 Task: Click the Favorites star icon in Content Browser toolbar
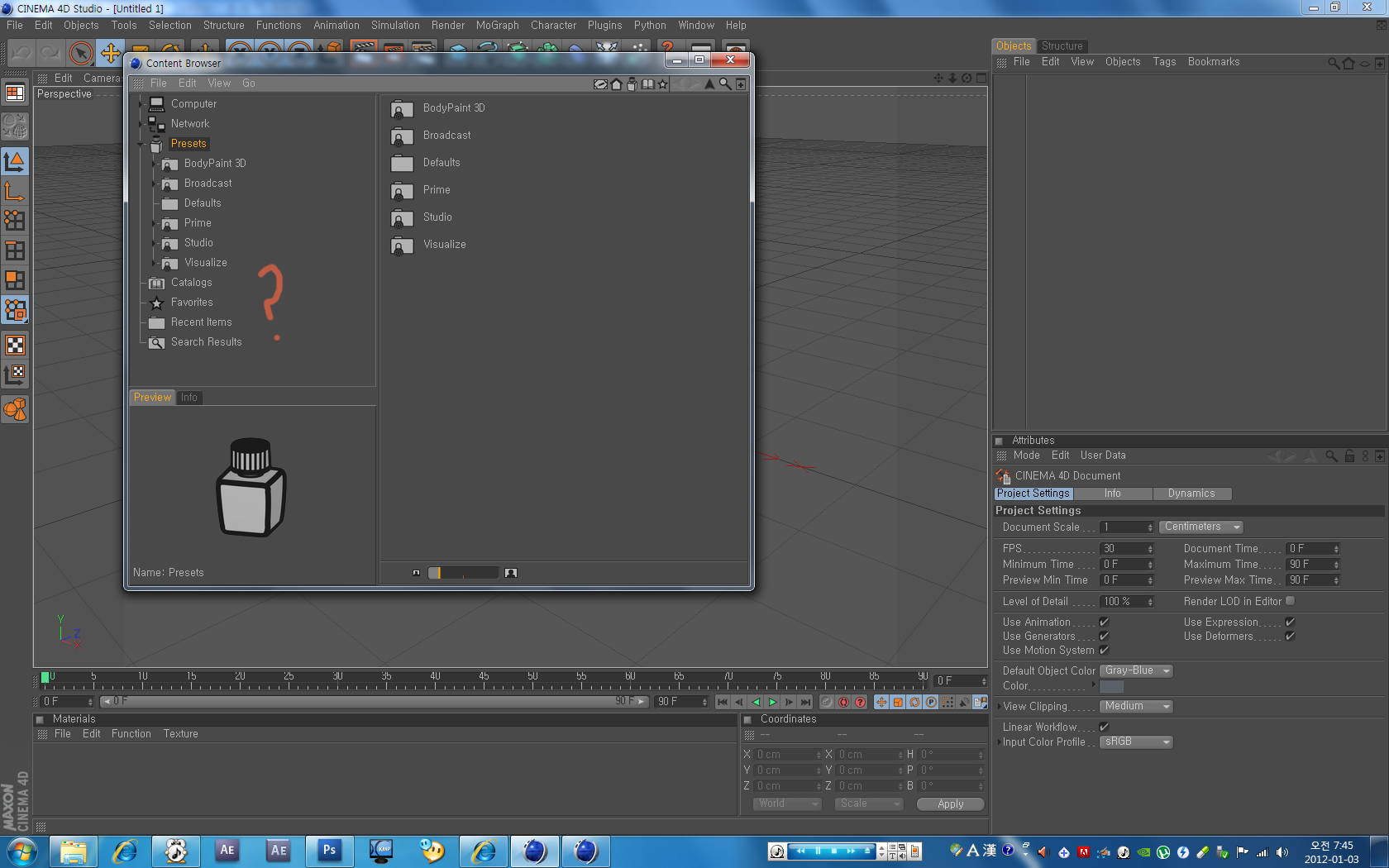662,83
